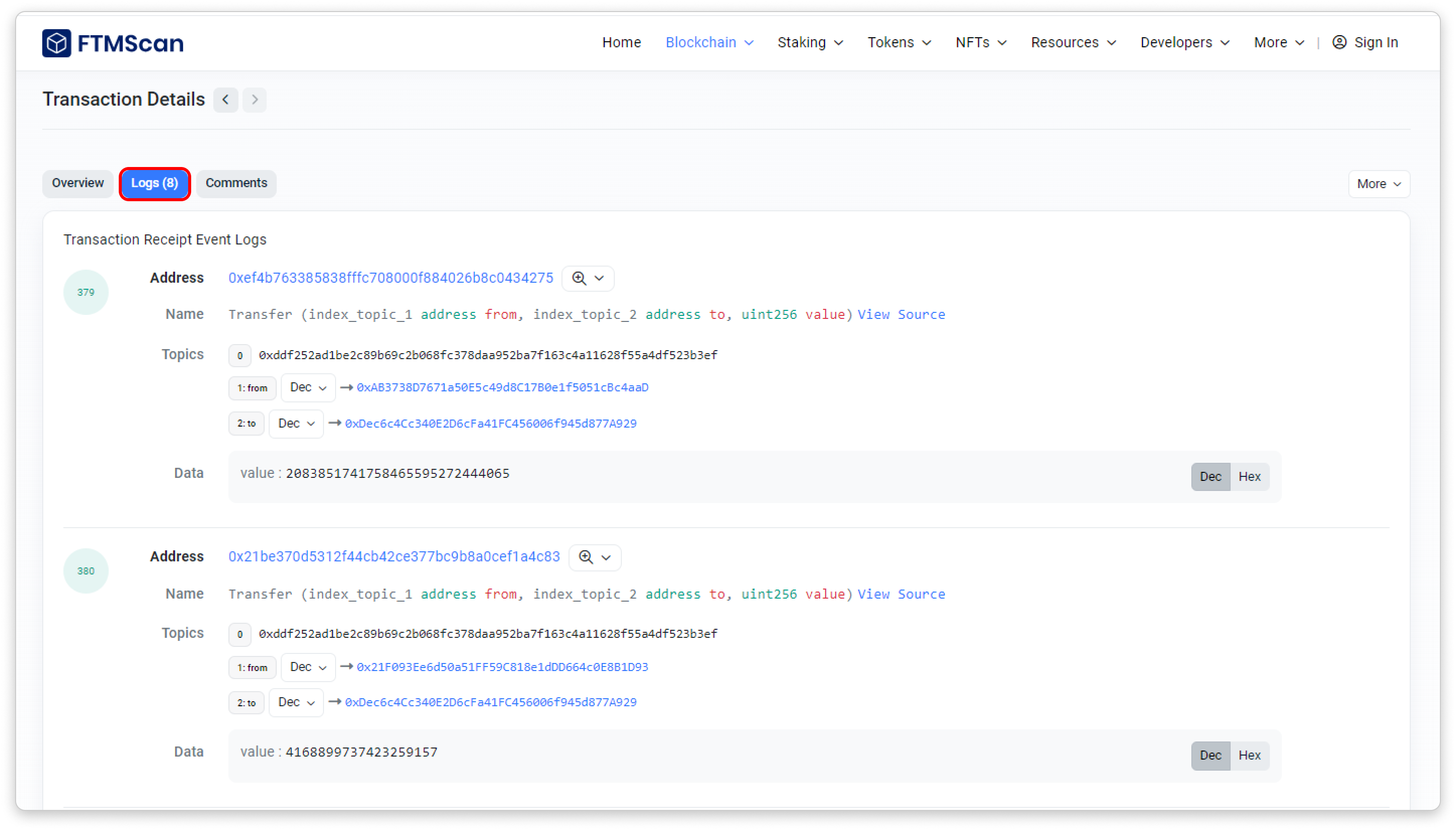1456x830 pixels.
Task: Click Transaction Receipt Event Logs heading
Action: [165, 239]
